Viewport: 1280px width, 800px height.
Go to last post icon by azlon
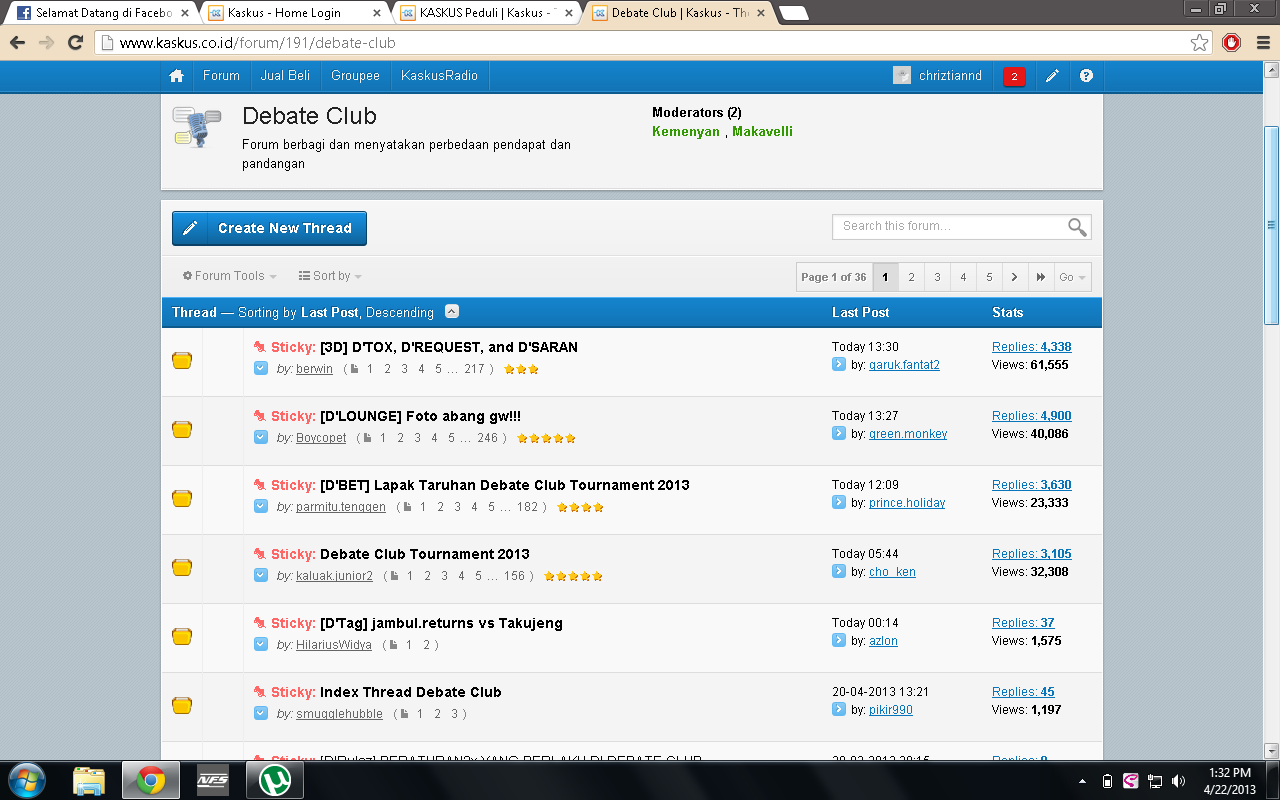(839, 641)
